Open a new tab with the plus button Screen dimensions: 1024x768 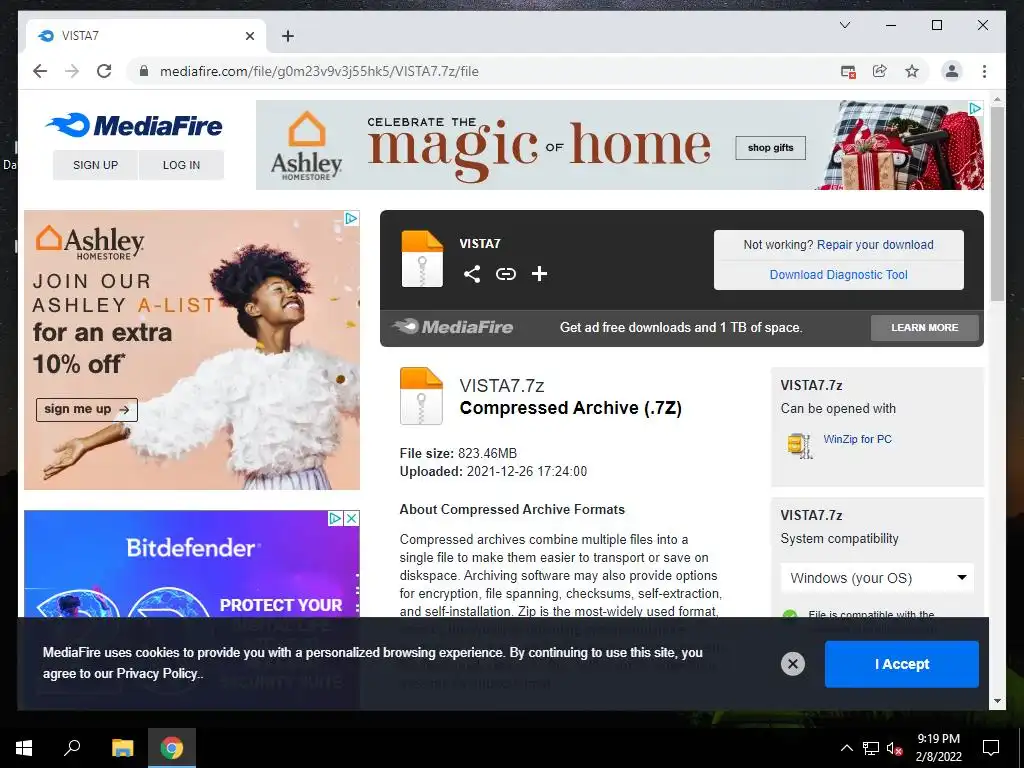click(x=287, y=36)
